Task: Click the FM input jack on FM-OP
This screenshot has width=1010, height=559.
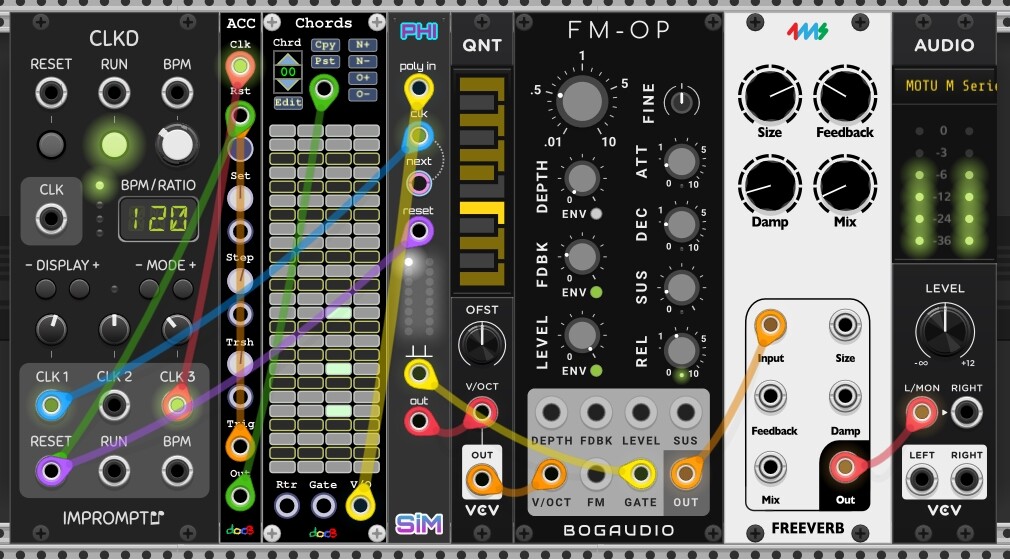Action: click(x=596, y=472)
